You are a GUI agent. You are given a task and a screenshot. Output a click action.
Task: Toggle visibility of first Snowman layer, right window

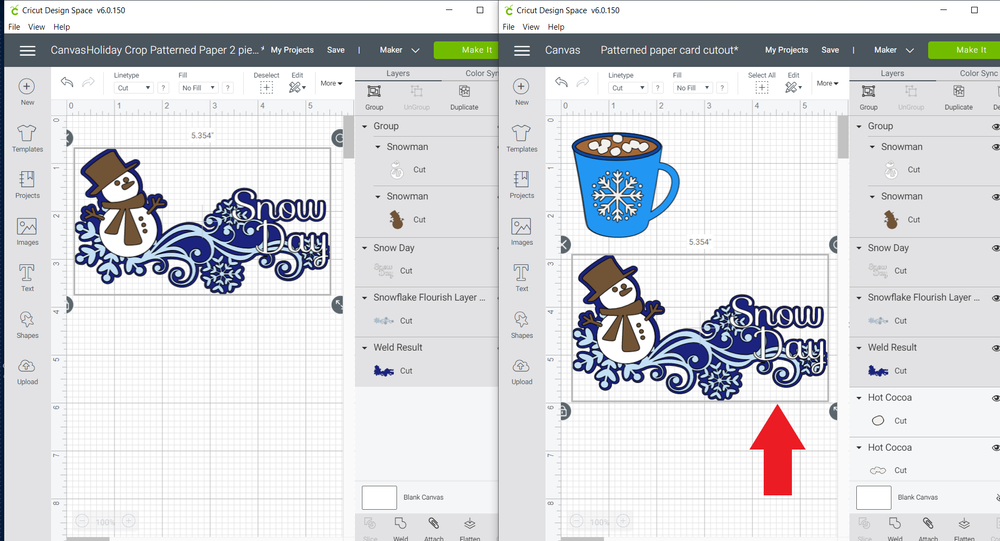pos(995,147)
